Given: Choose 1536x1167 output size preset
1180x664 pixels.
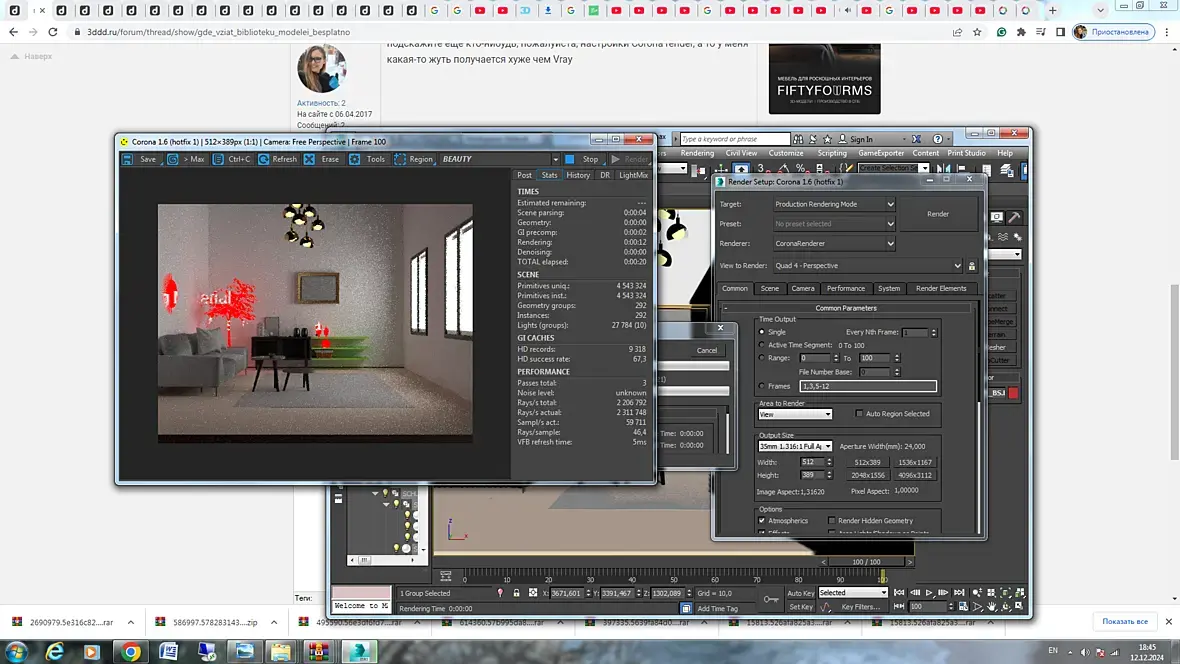Looking at the screenshot, I should tap(914, 462).
